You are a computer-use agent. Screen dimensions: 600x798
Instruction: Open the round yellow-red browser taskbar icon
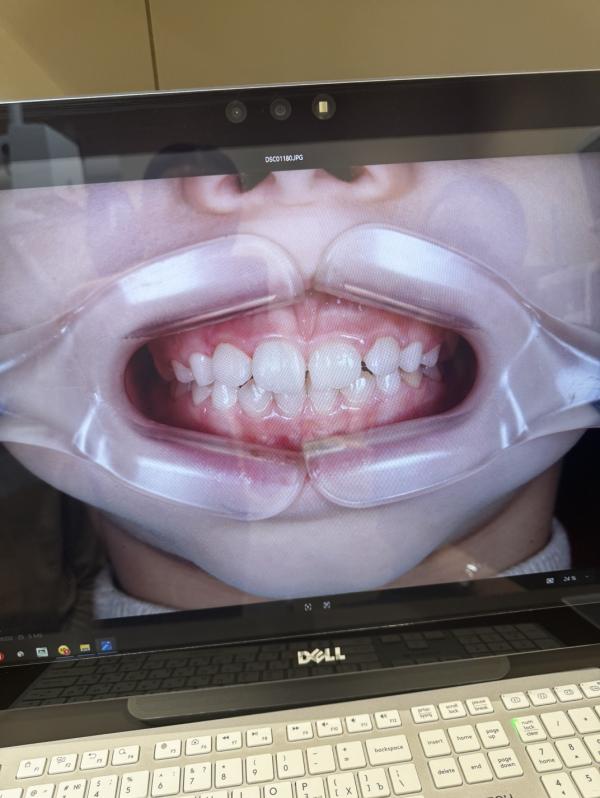click(64, 650)
